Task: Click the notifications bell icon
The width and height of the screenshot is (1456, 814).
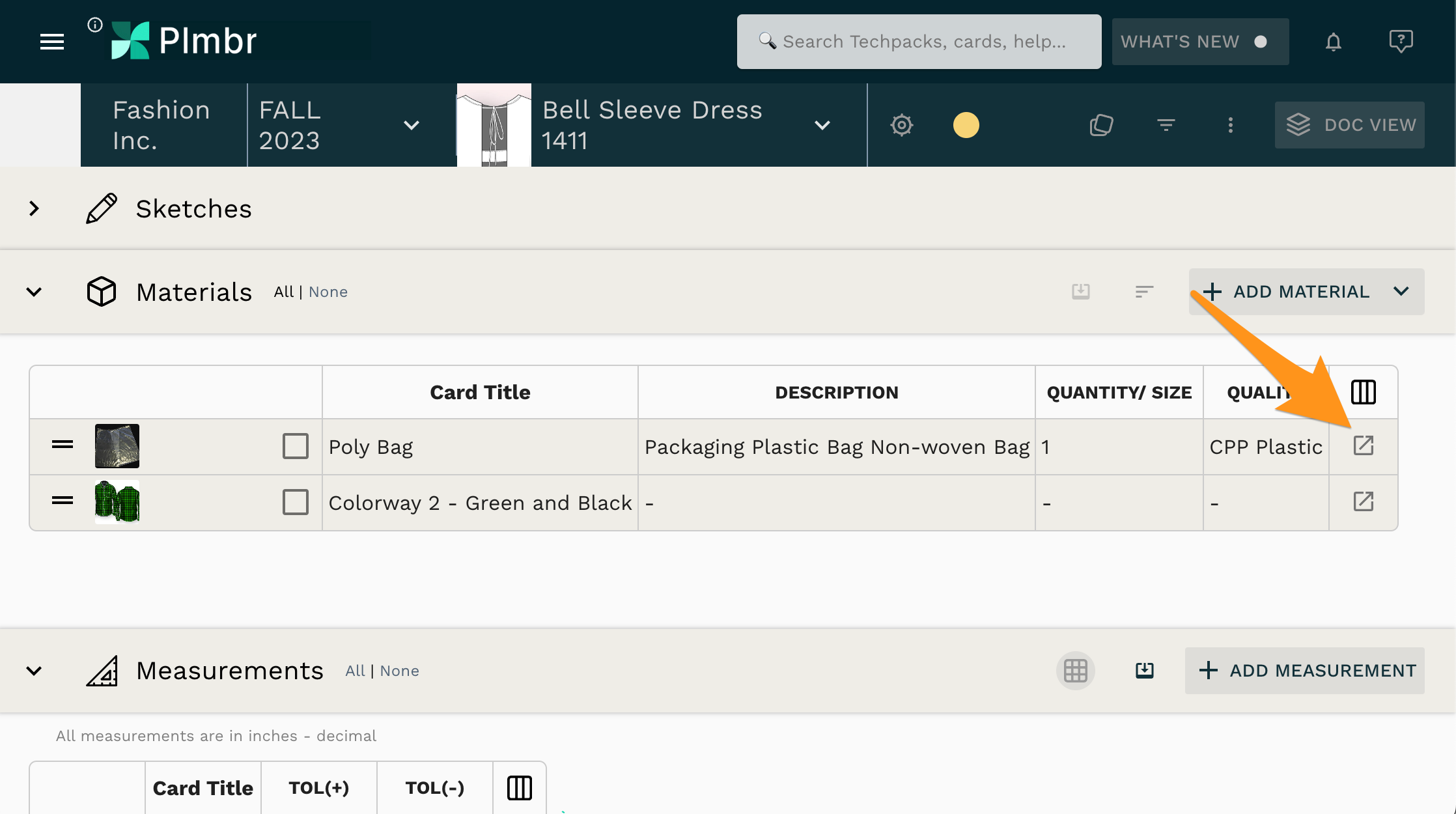Action: pos(1333,42)
